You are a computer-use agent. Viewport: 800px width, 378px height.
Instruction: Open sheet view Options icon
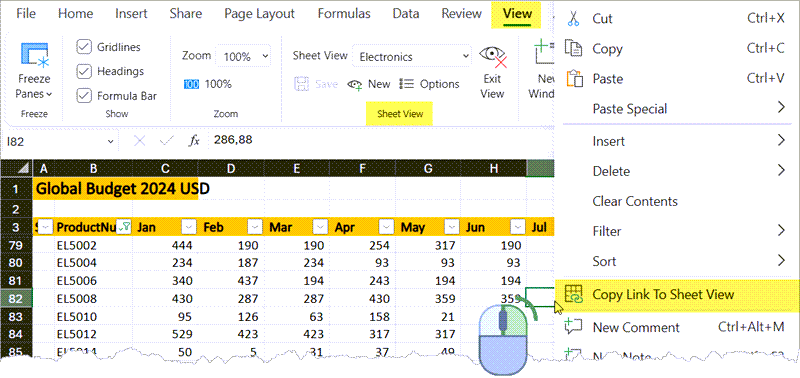pyautogui.click(x=406, y=84)
